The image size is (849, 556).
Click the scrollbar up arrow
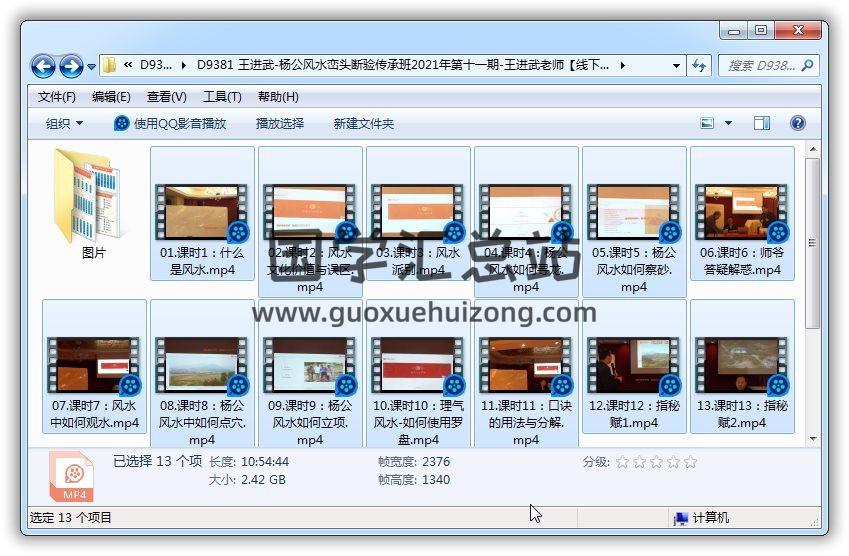812,148
